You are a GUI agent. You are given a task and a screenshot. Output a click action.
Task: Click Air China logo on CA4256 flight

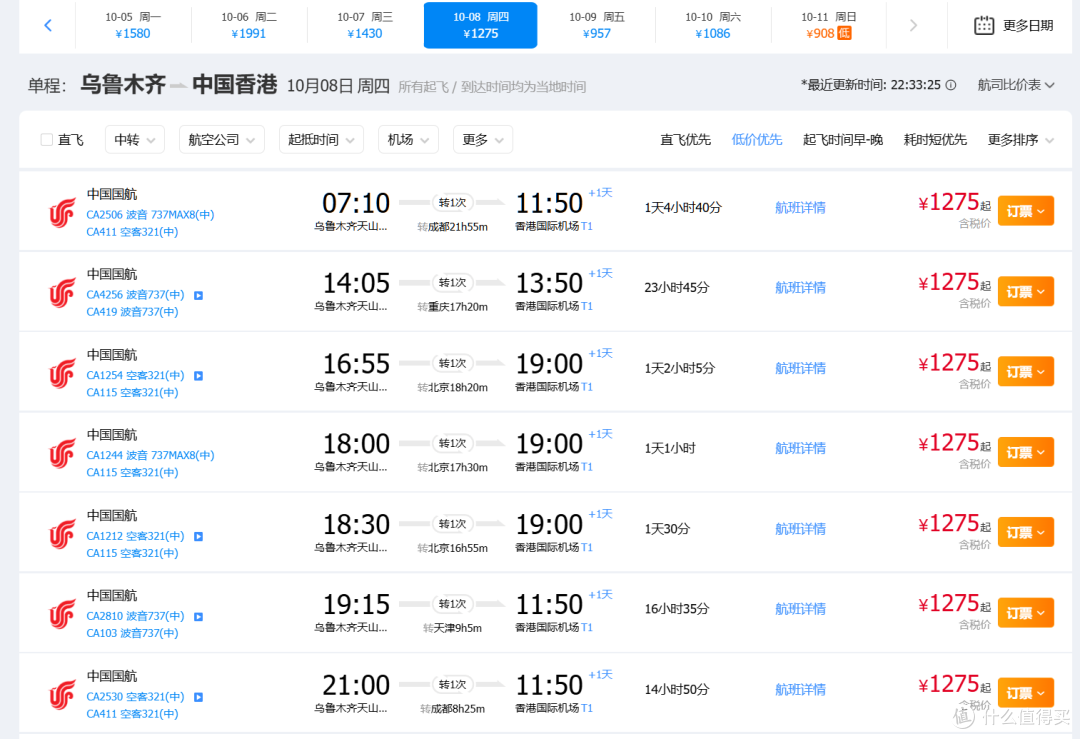(x=62, y=293)
